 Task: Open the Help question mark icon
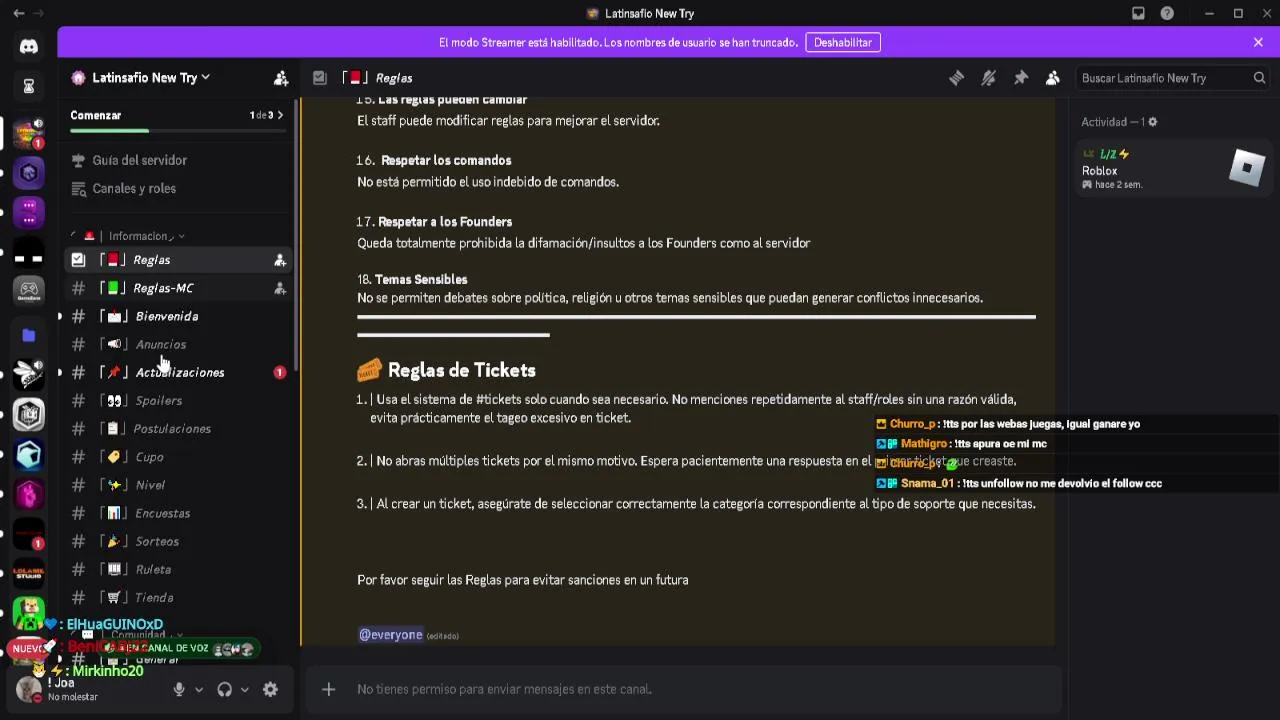point(1167,13)
